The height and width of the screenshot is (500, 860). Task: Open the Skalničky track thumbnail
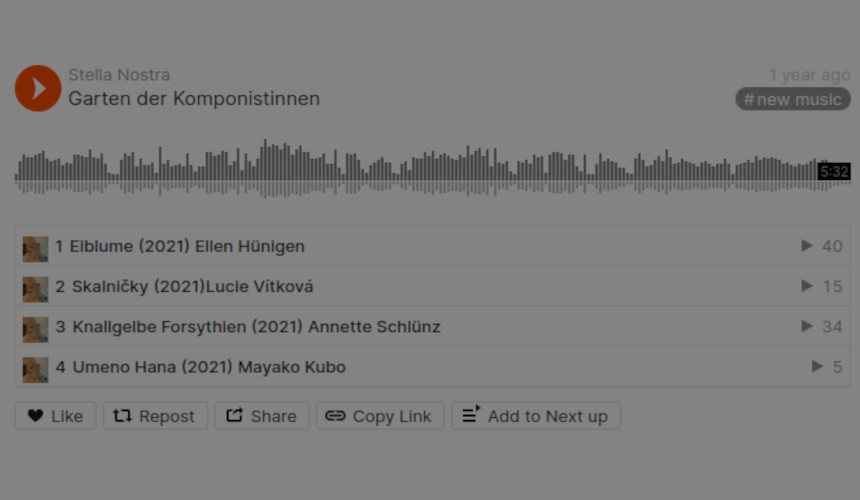click(35, 289)
